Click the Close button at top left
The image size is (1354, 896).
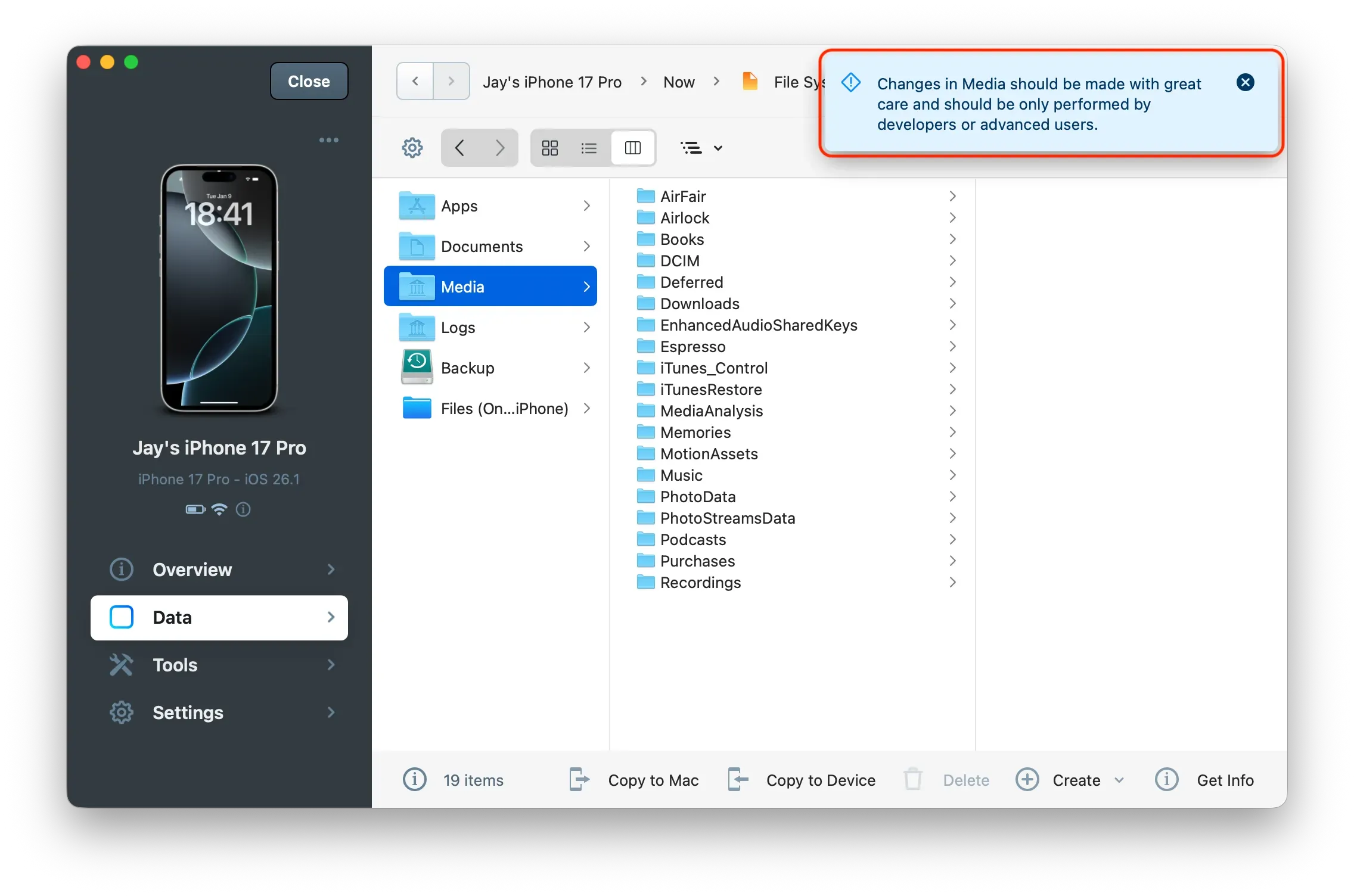click(308, 81)
